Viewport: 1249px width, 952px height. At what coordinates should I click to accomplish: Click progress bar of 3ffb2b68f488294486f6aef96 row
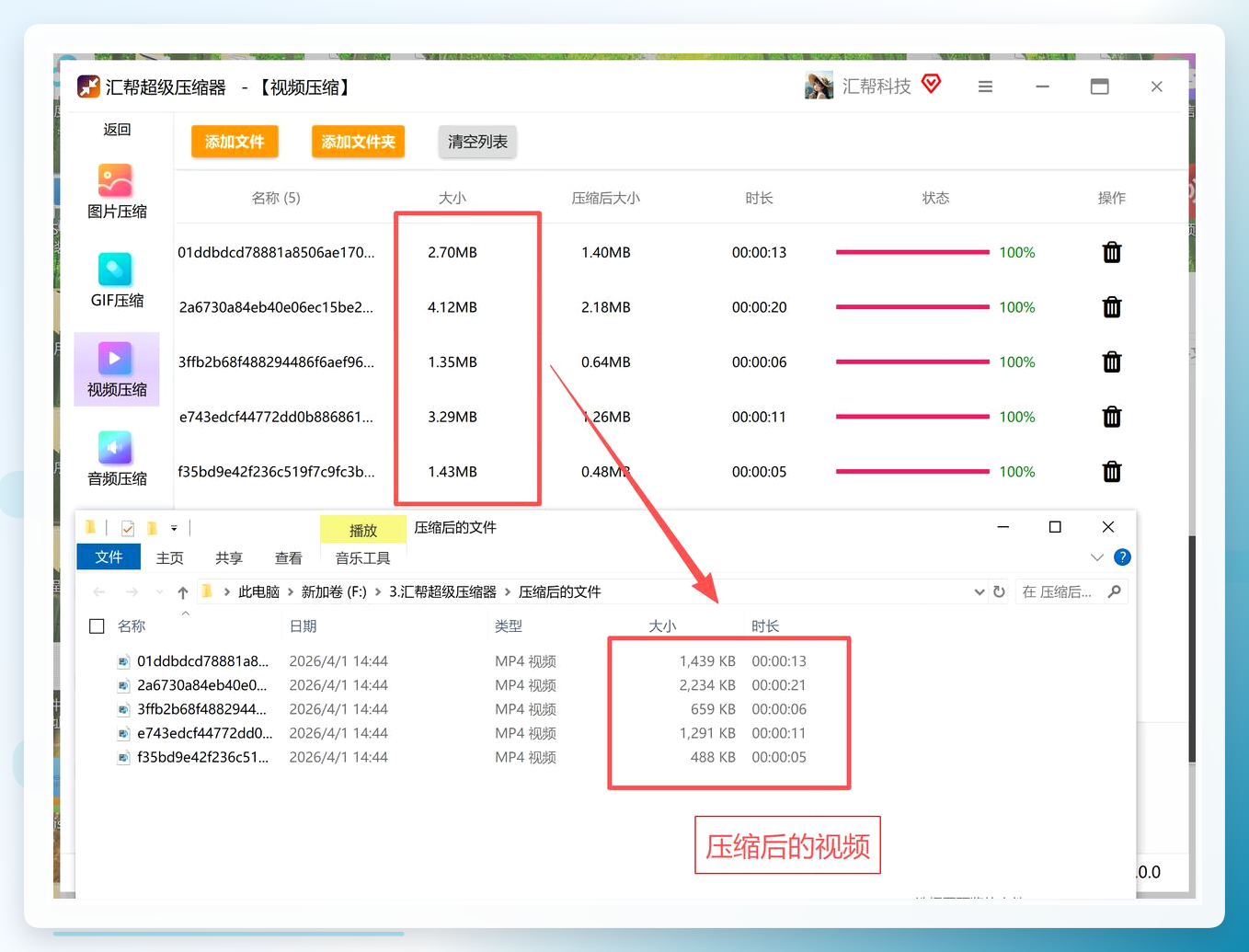(912, 362)
